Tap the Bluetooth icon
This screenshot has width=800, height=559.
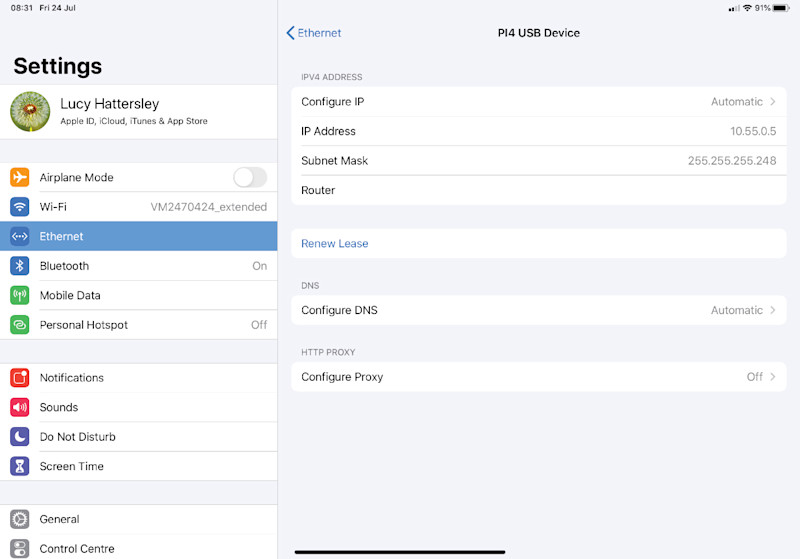coord(19,266)
